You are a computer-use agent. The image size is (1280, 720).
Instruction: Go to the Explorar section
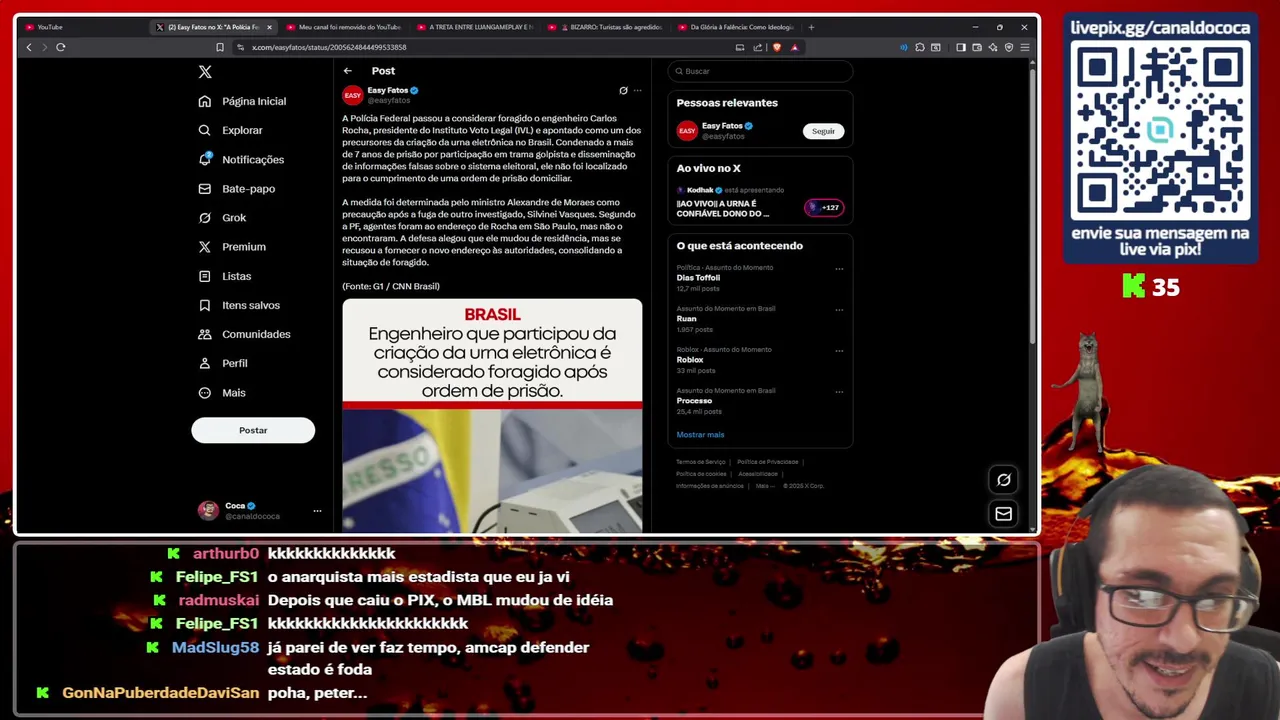[231, 130]
